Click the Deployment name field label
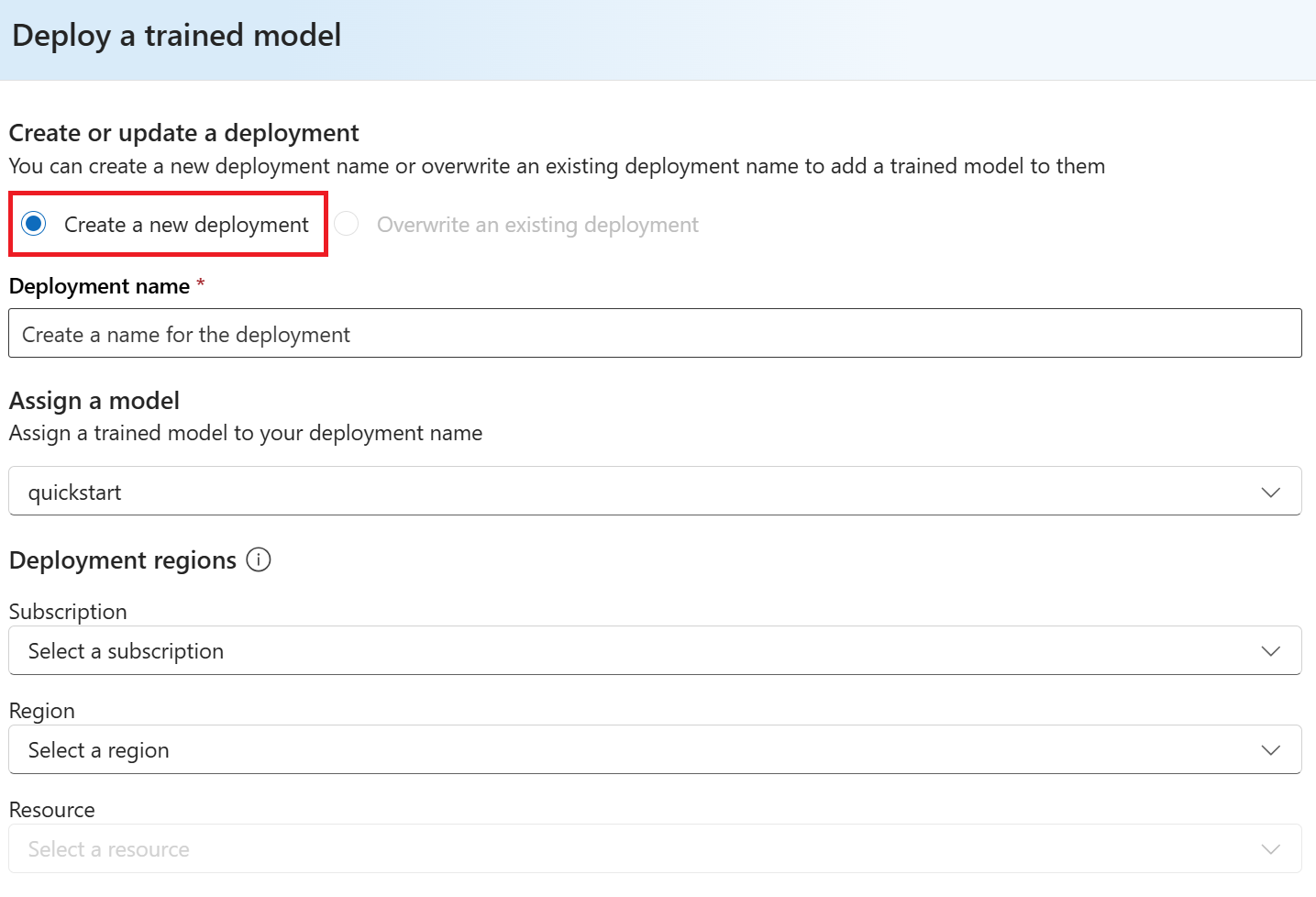The width and height of the screenshot is (1316, 897). (x=99, y=286)
